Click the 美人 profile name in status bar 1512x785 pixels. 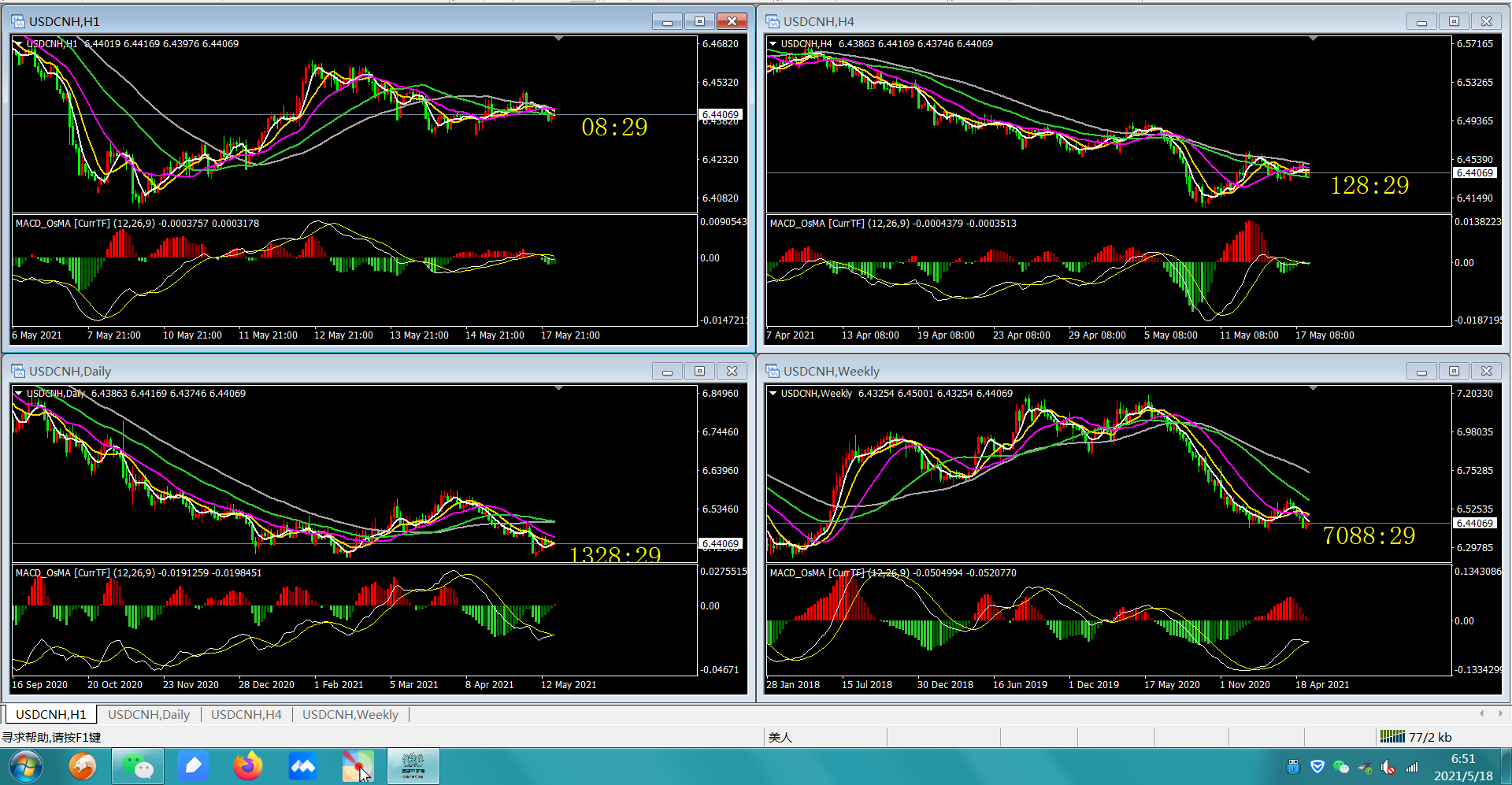click(x=780, y=737)
